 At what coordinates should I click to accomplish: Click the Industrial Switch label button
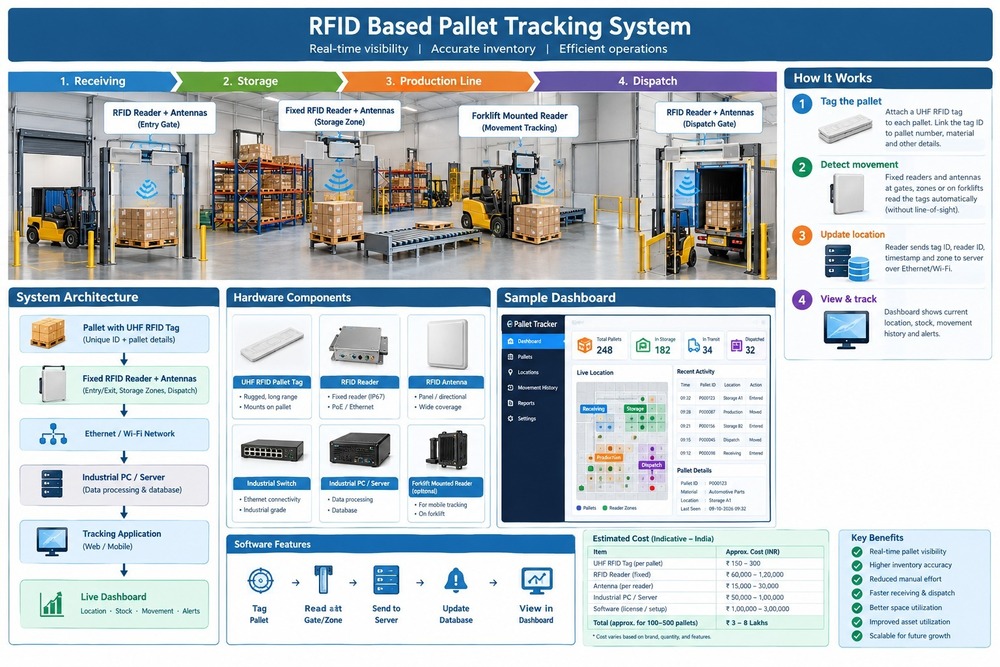(272, 483)
